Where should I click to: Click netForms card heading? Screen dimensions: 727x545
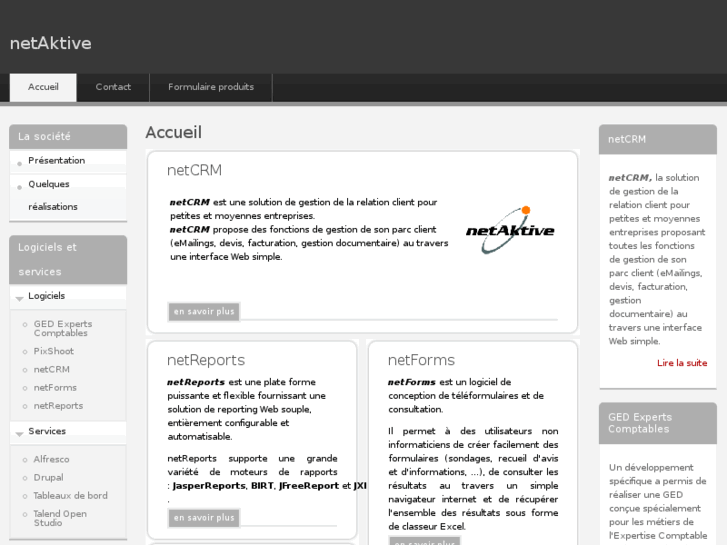click(421, 360)
